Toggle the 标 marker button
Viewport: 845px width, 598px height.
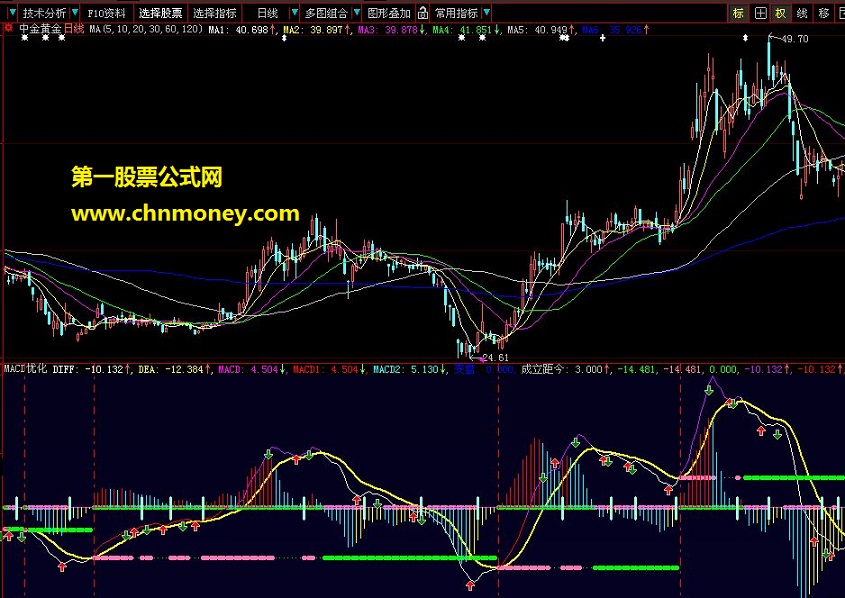(738, 13)
